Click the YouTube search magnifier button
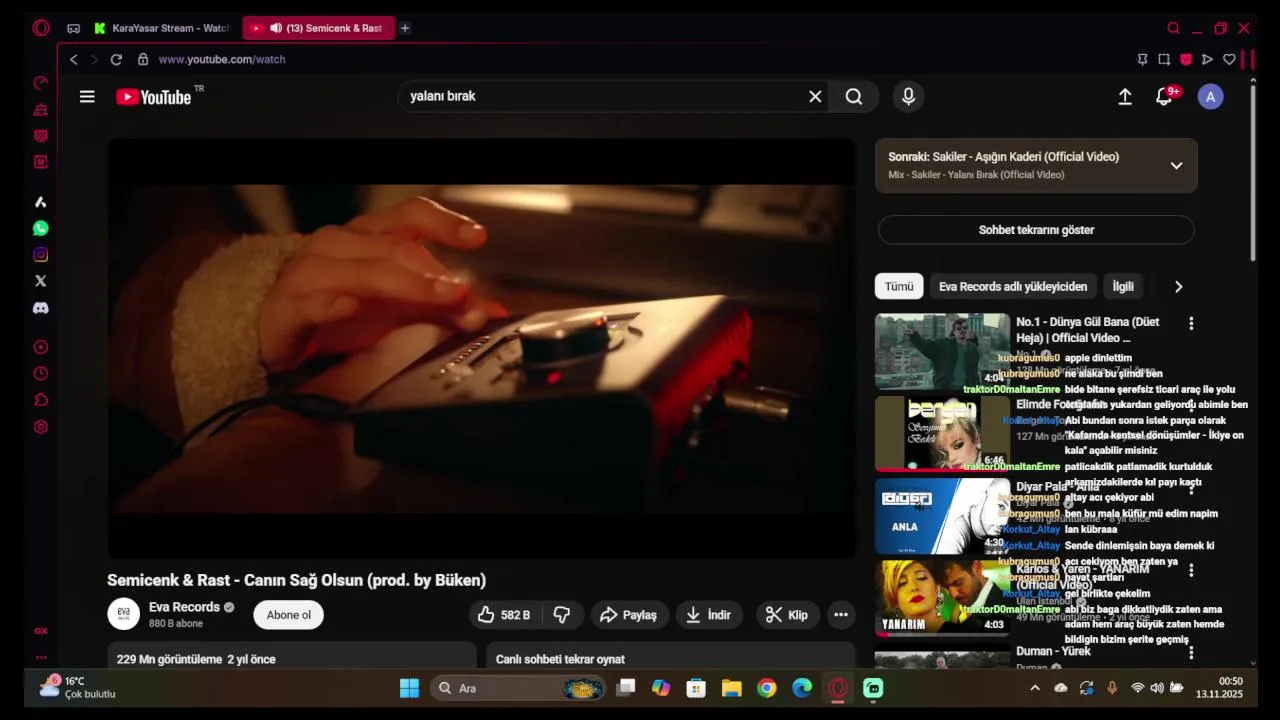Image resolution: width=1280 pixels, height=720 pixels. tap(854, 96)
